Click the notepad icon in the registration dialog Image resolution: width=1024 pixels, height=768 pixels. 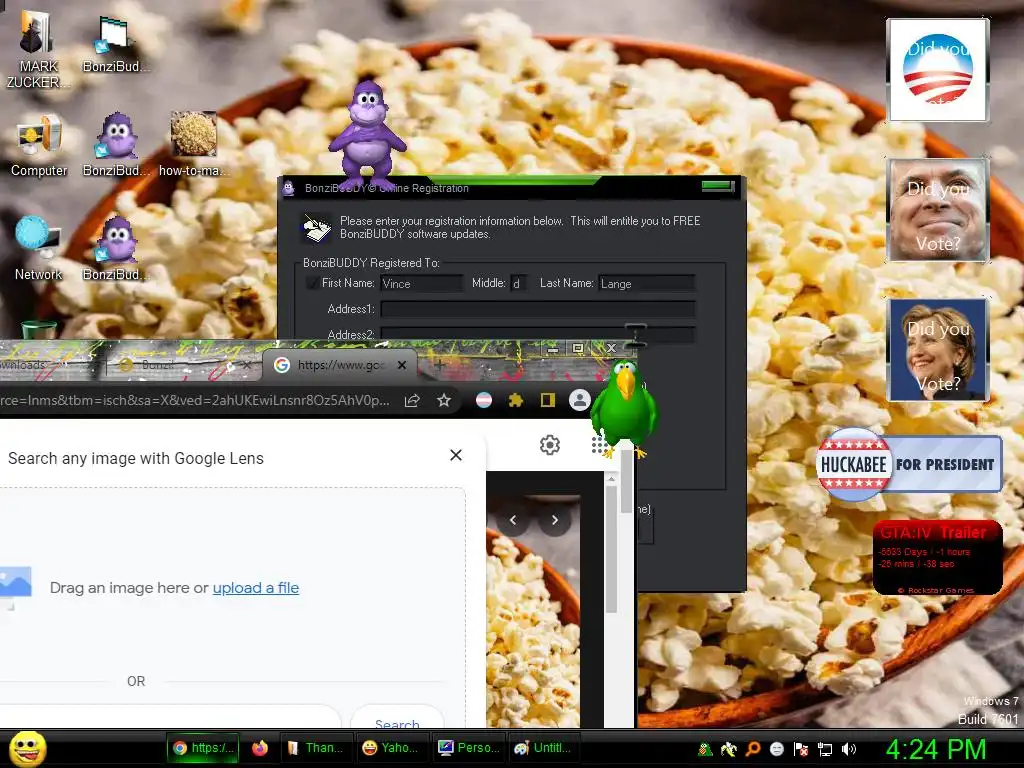[x=316, y=228]
